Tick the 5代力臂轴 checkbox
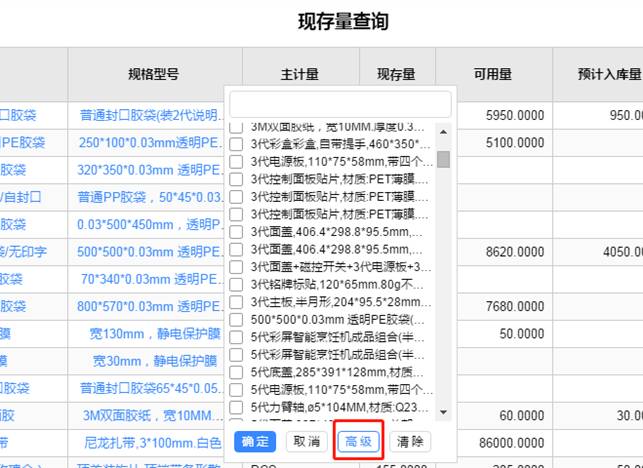The width and height of the screenshot is (643, 468). 236,407
